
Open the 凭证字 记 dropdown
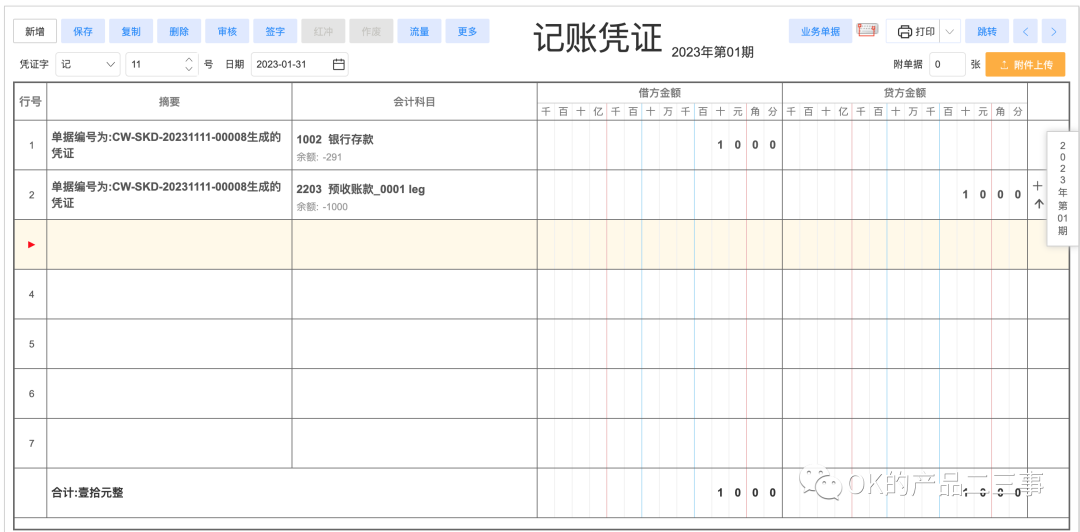click(x=87, y=64)
